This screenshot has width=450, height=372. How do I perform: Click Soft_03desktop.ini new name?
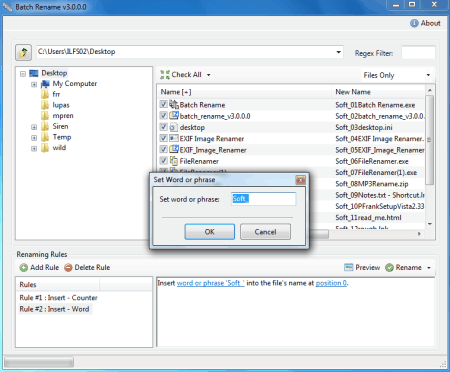pos(364,128)
